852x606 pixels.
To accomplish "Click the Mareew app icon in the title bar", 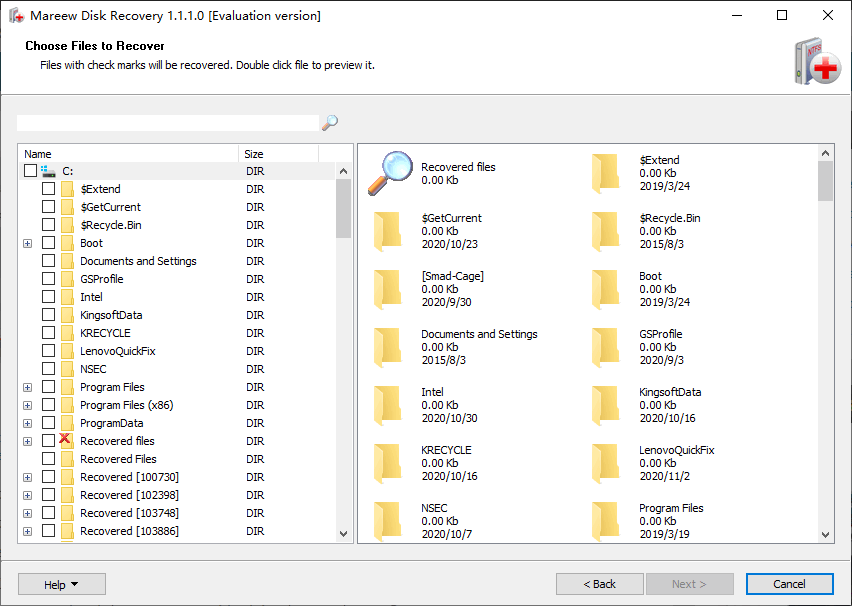I will 17,15.
